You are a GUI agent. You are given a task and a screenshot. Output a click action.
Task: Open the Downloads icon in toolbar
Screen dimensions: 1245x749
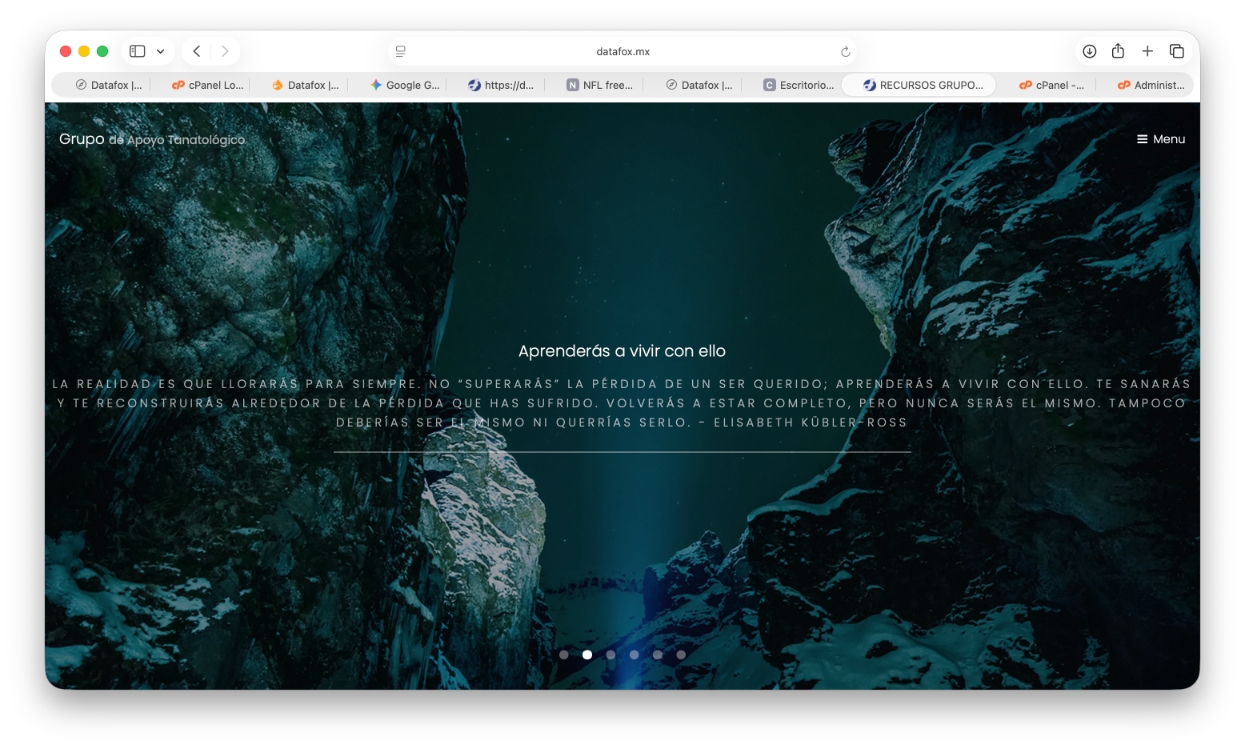[1089, 51]
